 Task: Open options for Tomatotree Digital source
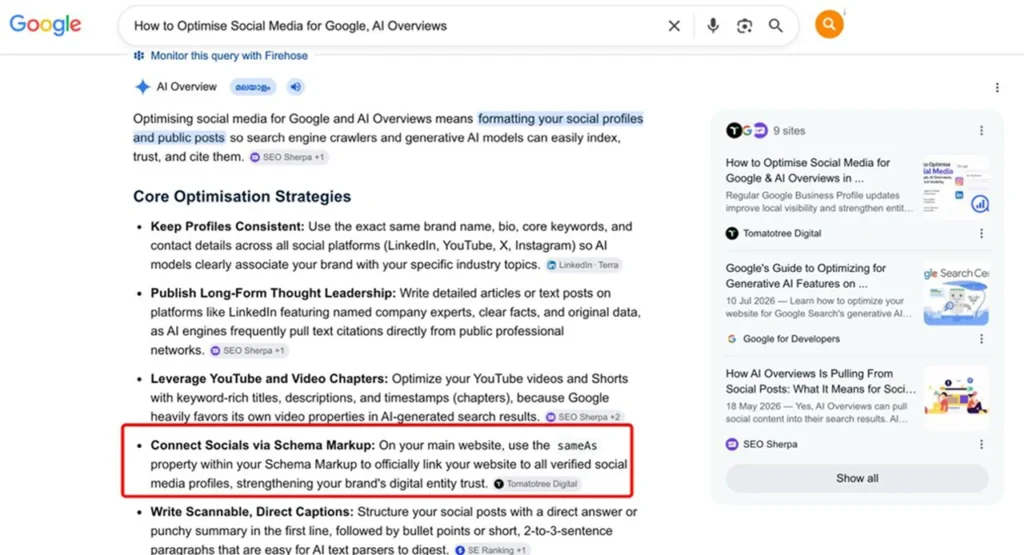tap(981, 233)
